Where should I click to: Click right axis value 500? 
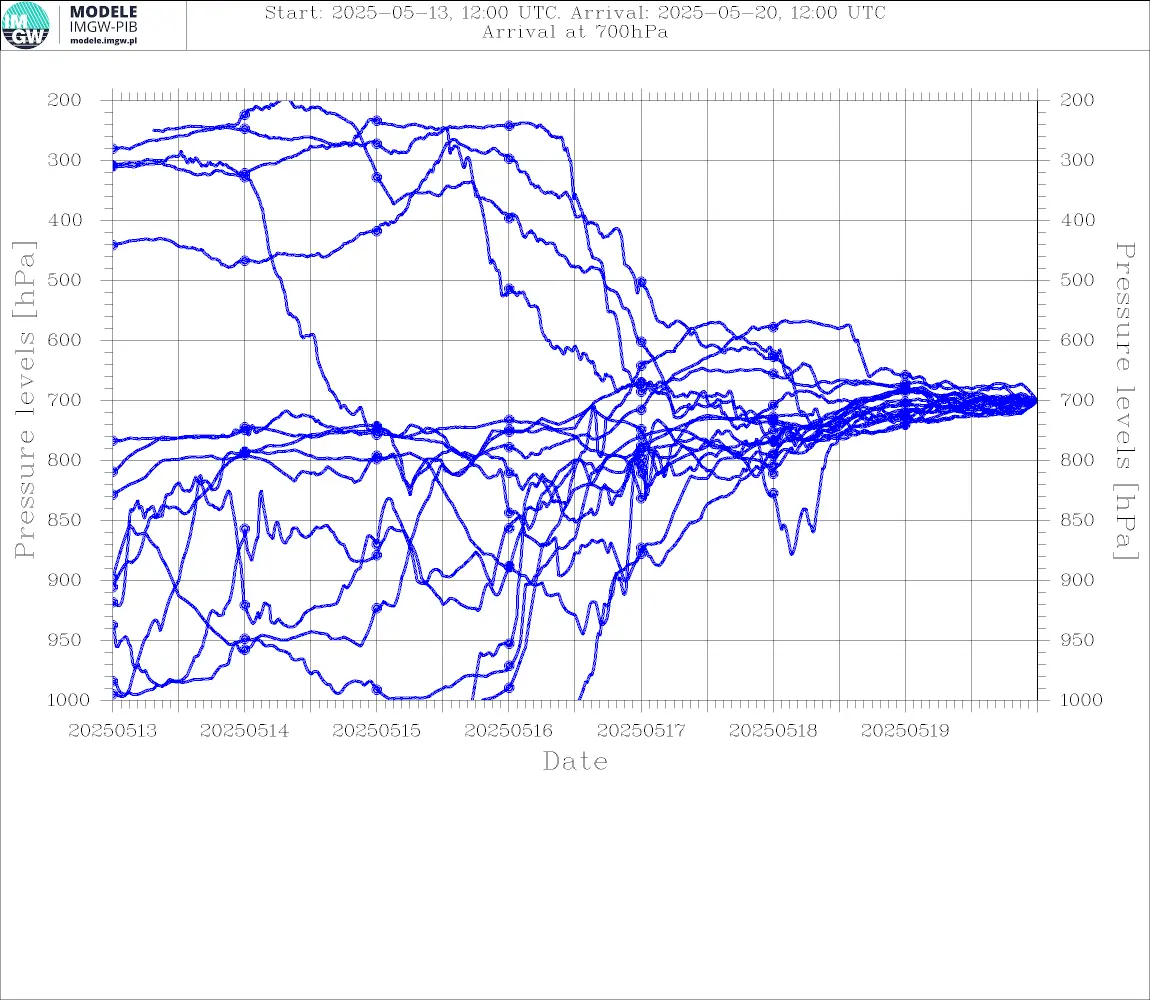click(x=1077, y=280)
